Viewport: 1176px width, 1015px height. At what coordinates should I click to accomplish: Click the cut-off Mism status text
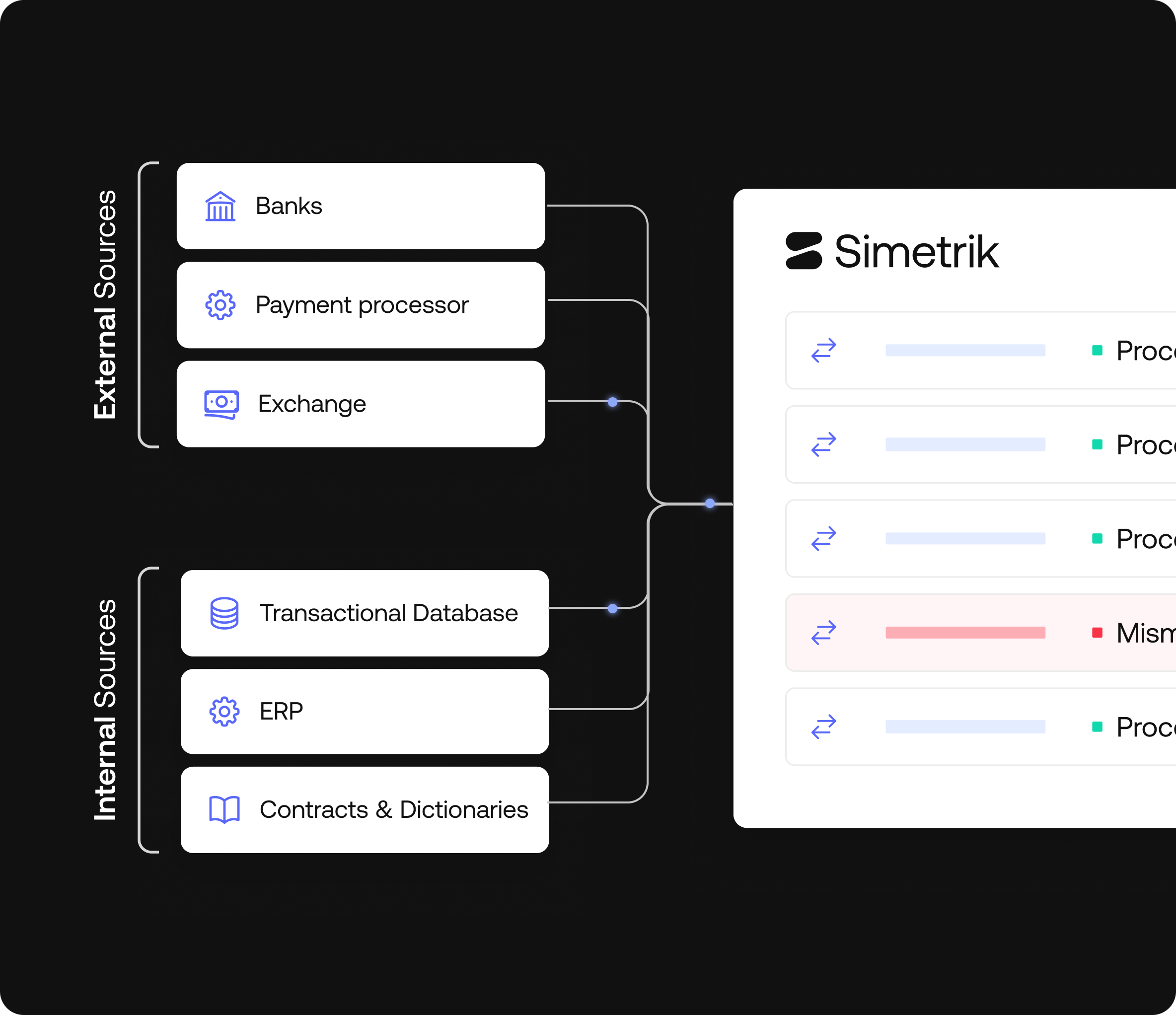coord(1146,633)
